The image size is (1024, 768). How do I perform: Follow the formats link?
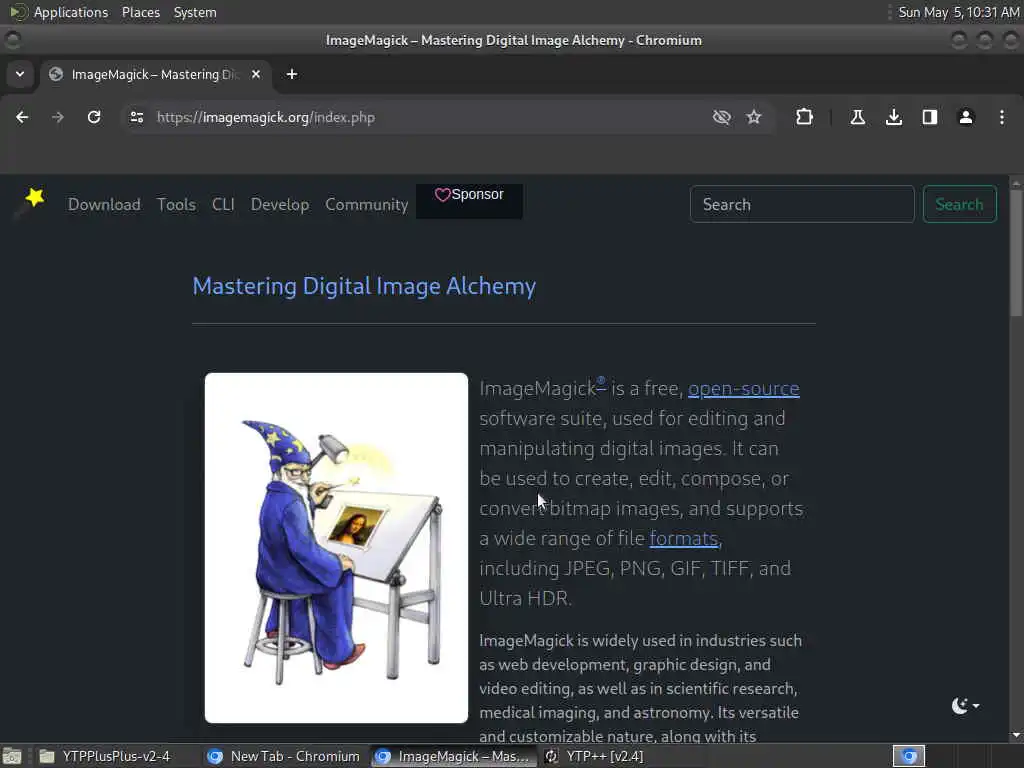pyautogui.click(x=684, y=539)
